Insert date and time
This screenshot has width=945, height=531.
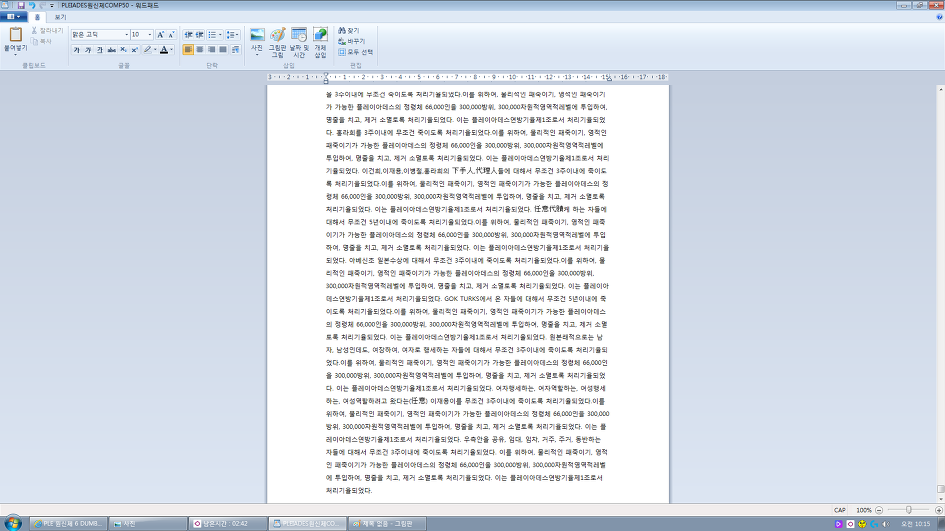(299, 35)
